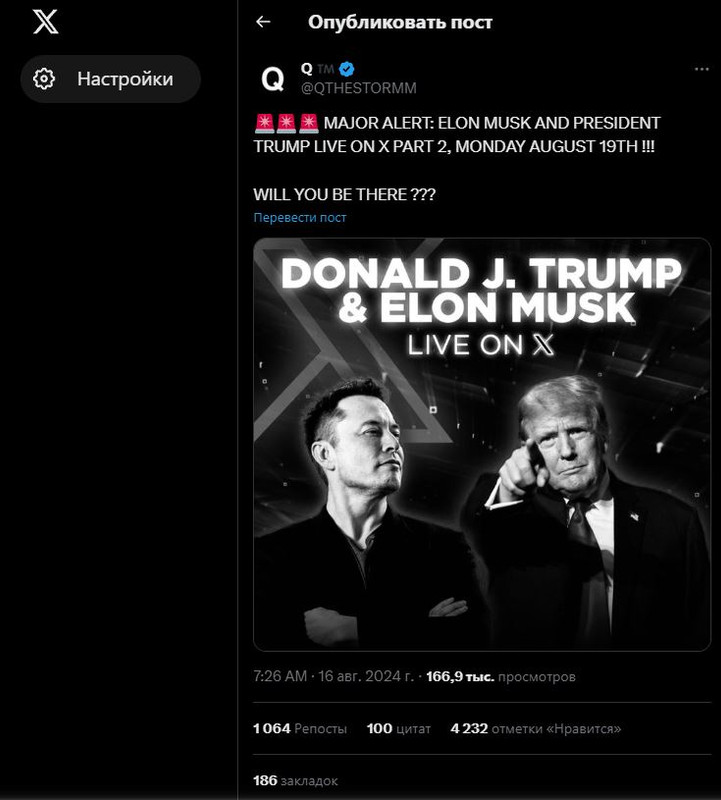View the 1 064 Репосты list
Image resolution: width=721 pixels, height=800 pixels.
[300, 728]
